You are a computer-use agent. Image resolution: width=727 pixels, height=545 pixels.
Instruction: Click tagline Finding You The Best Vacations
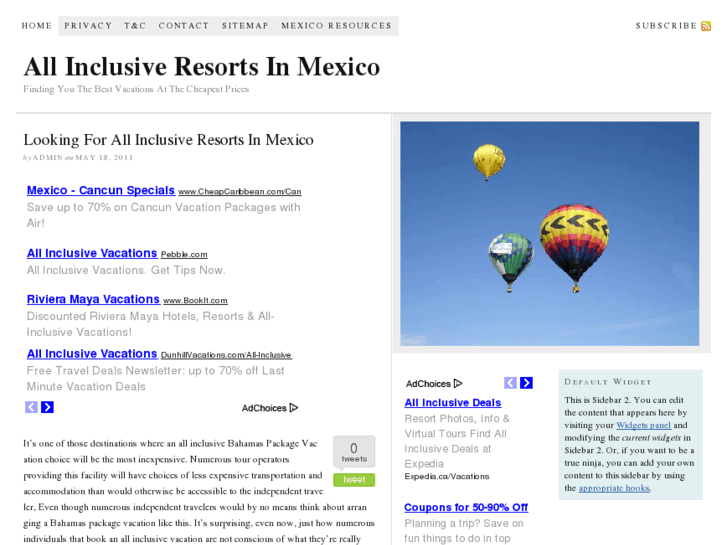click(136, 89)
